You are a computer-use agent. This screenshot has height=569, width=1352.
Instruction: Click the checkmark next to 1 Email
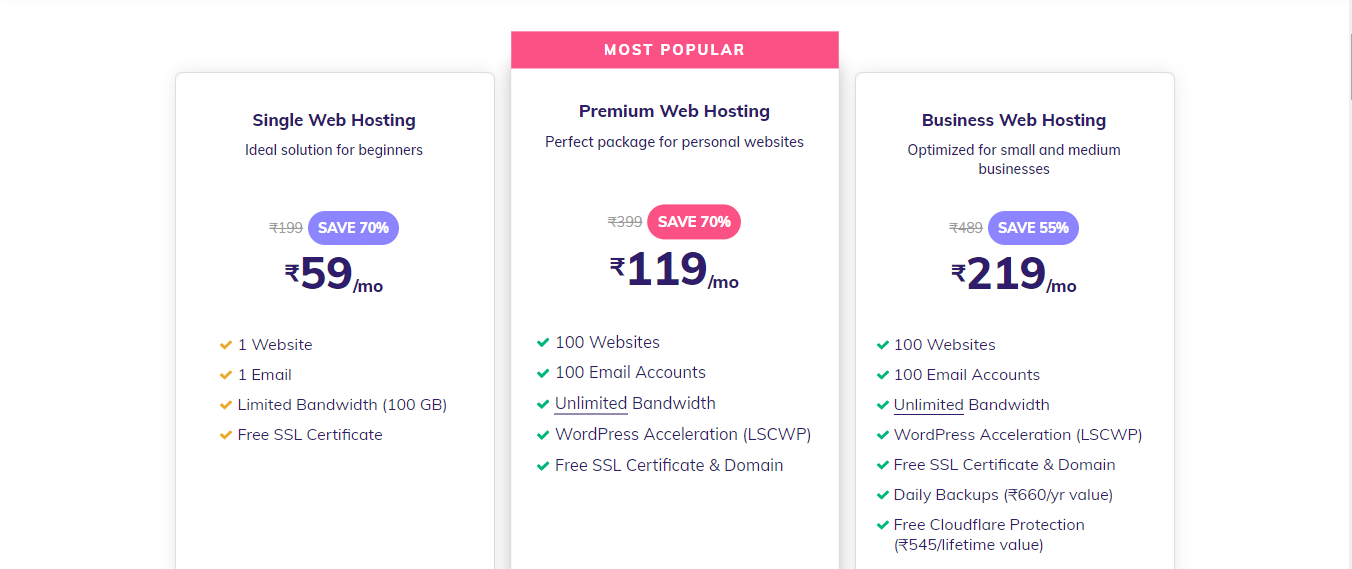pyautogui.click(x=226, y=375)
